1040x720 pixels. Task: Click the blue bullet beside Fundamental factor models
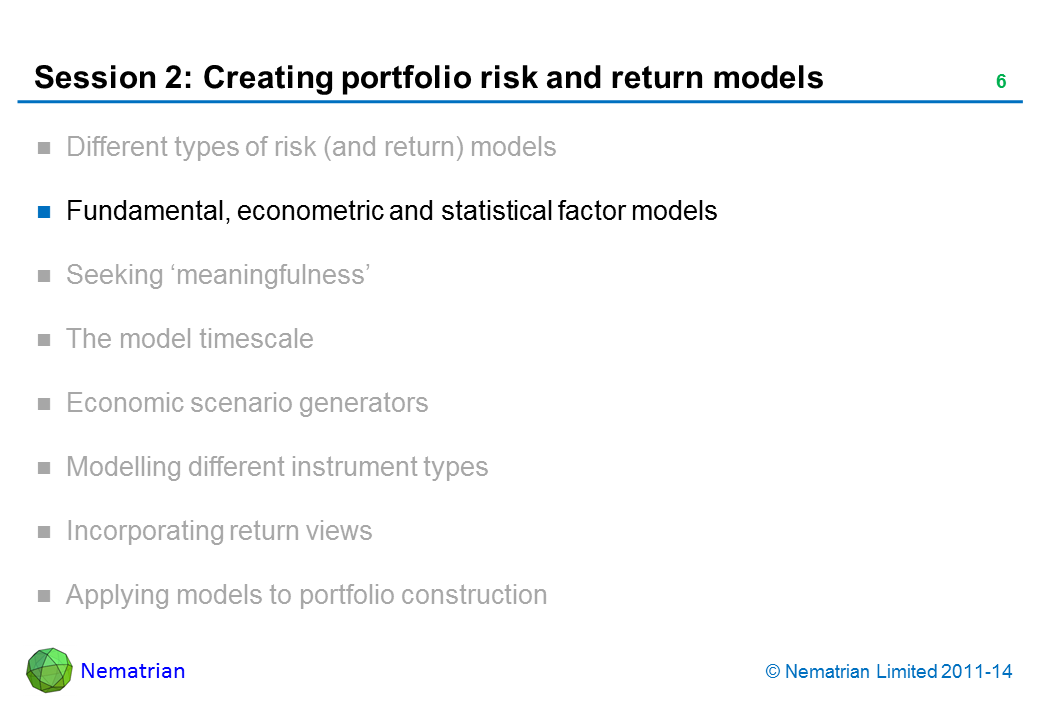click(x=44, y=212)
